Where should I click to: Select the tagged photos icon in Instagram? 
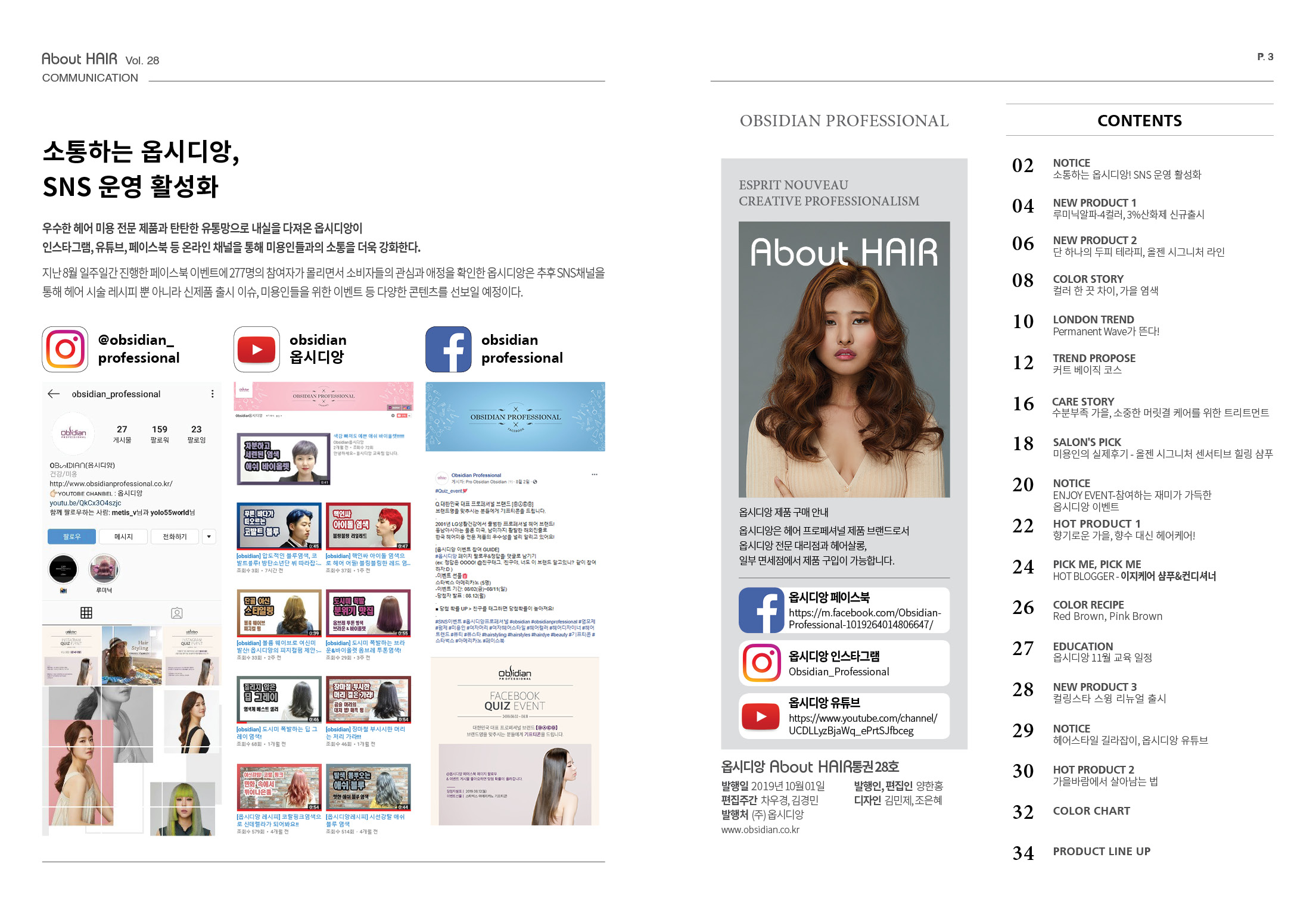(177, 612)
